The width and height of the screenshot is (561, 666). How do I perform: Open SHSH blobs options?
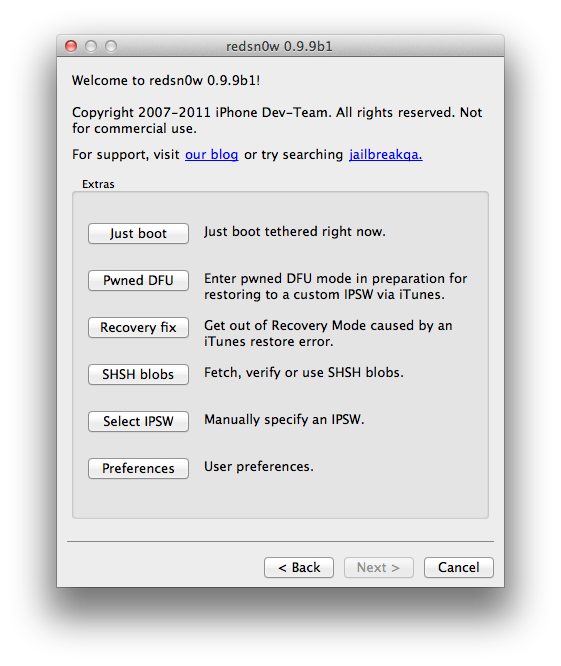[138, 375]
